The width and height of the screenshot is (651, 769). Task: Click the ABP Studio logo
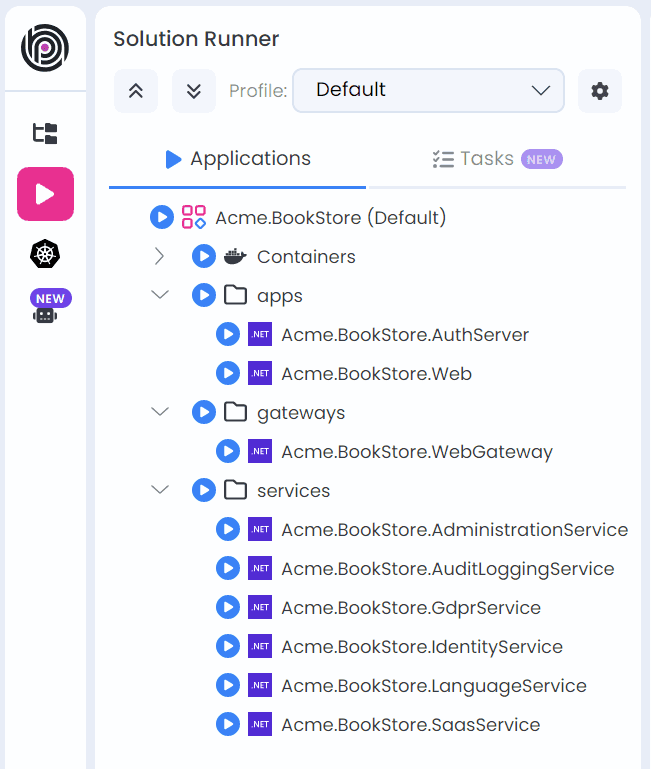45,47
